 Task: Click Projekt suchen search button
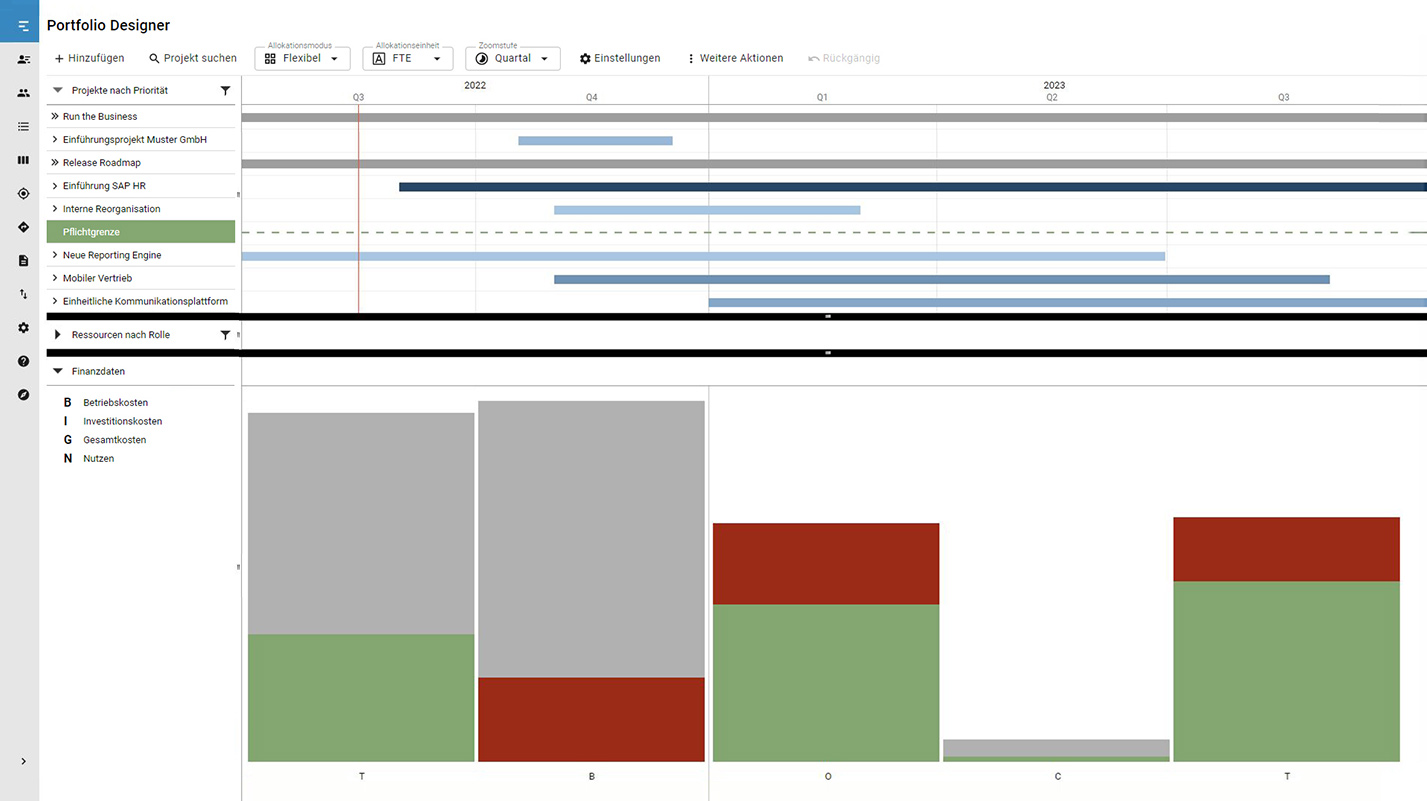click(x=193, y=58)
